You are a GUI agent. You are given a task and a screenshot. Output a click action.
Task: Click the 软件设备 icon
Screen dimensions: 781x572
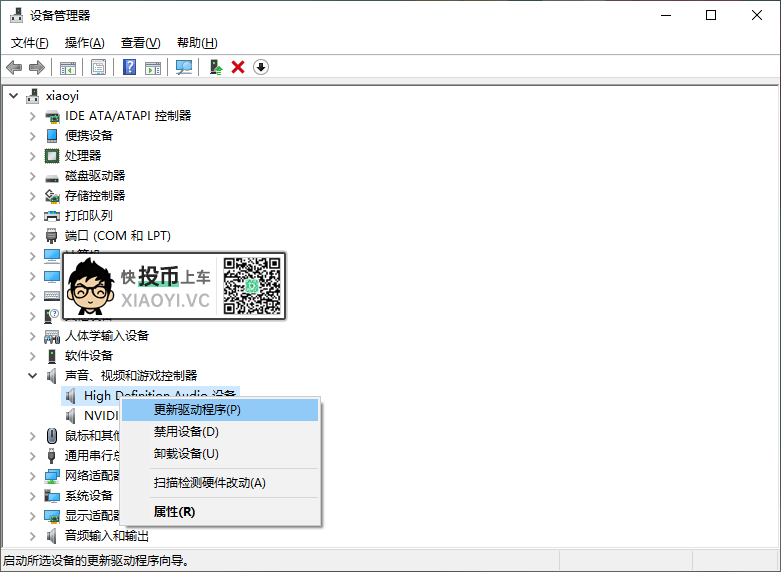[52, 356]
